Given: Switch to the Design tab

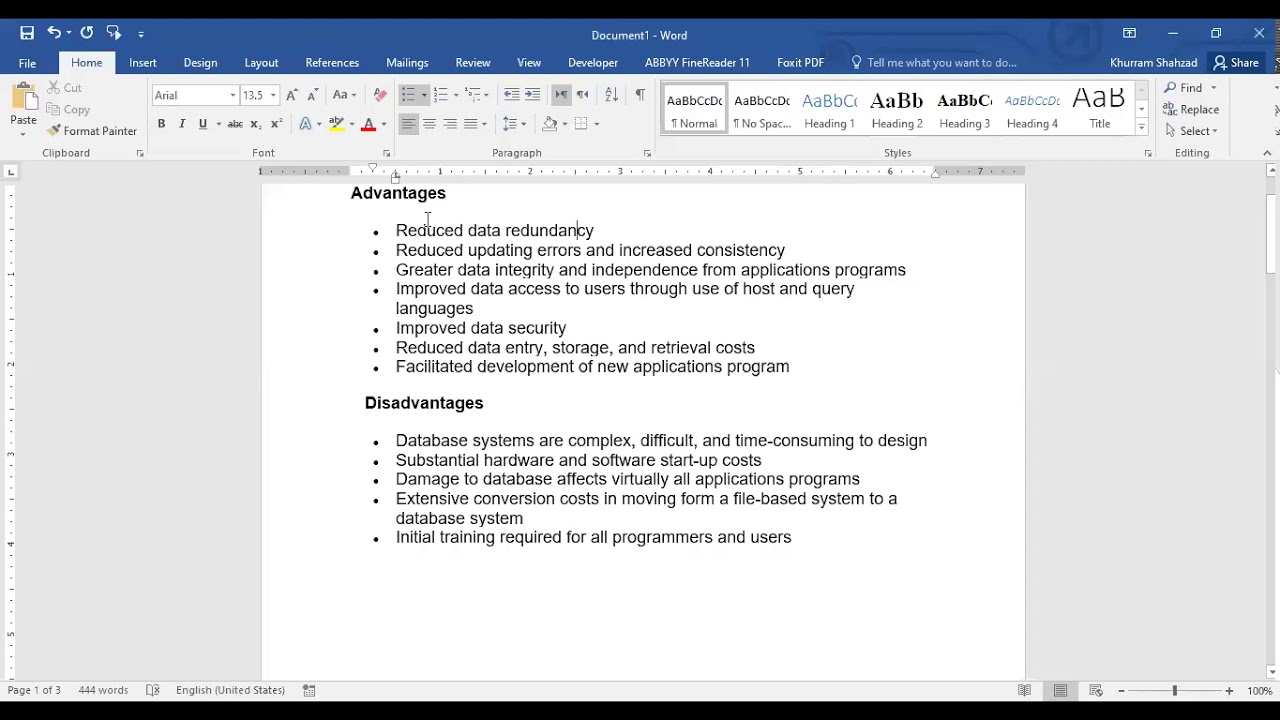Looking at the screenshot, I should coord(200,63).
